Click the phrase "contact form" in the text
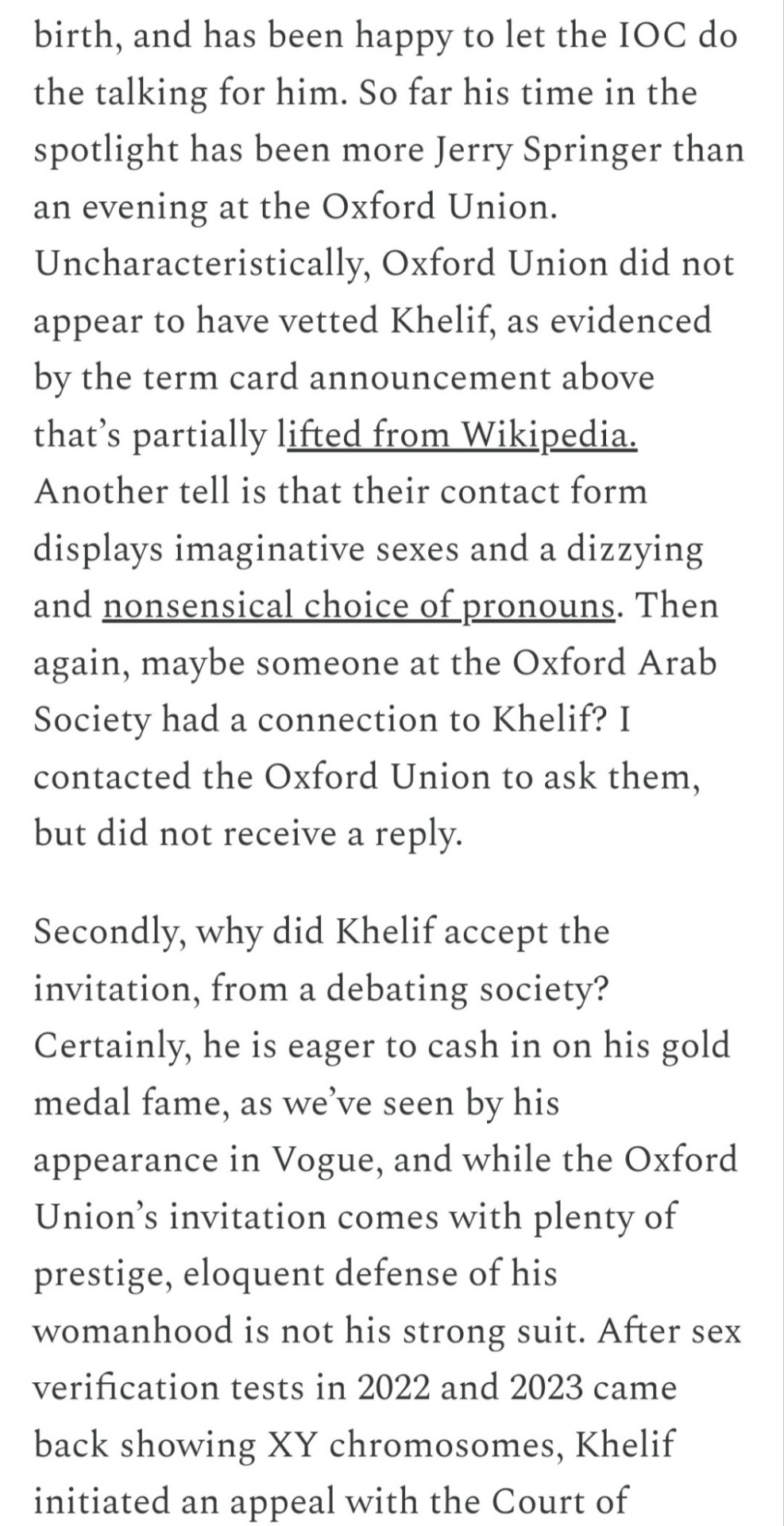 pos(545,492)
